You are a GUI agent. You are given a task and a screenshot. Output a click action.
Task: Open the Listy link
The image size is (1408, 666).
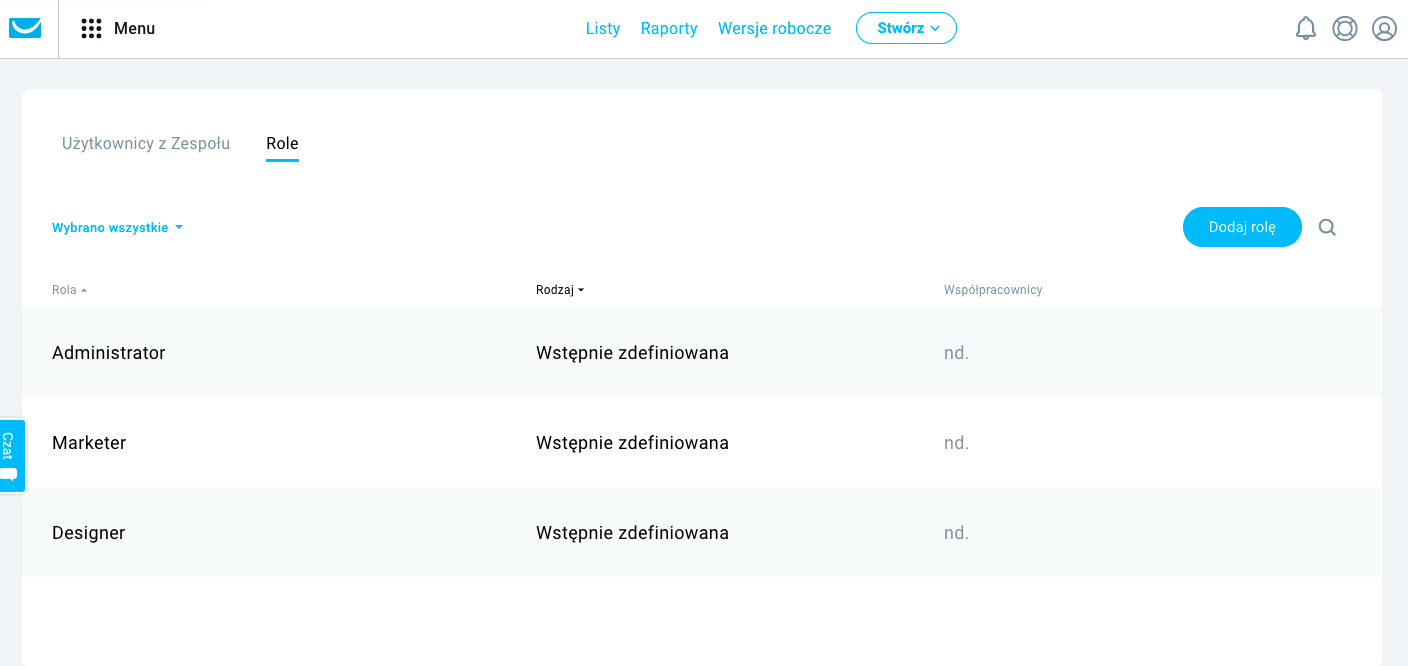pyautogui.click(x=603, y=28)
